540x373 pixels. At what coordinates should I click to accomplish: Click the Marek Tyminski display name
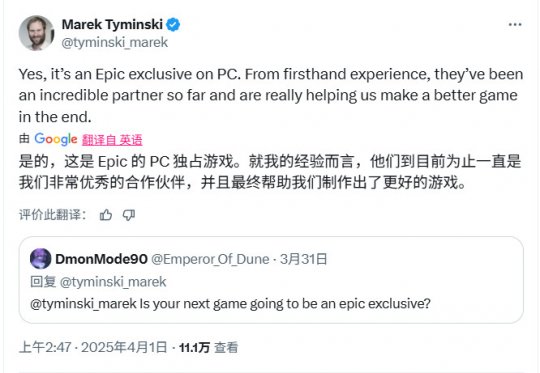click(112, 25)
